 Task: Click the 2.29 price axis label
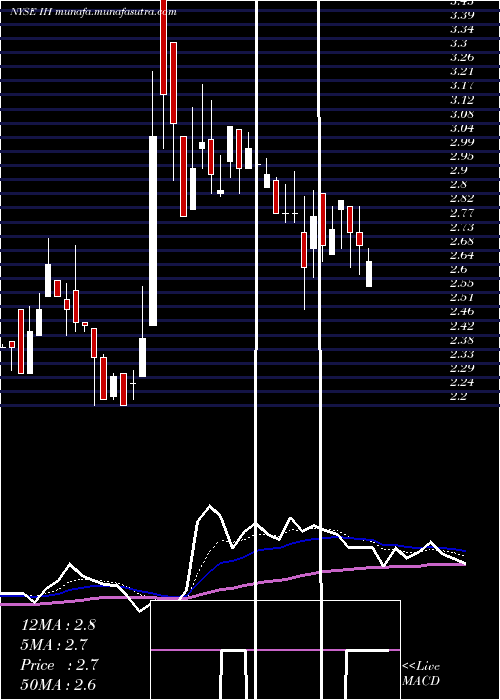coord(462,368)
